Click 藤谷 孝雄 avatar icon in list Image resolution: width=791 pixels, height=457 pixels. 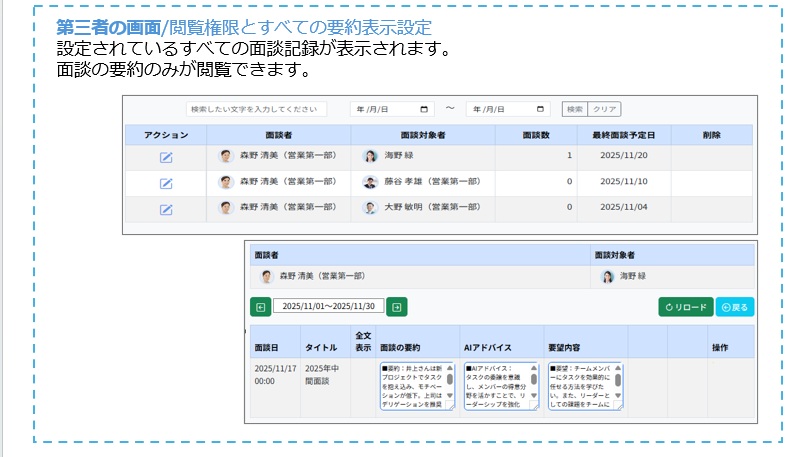(370, 182)
